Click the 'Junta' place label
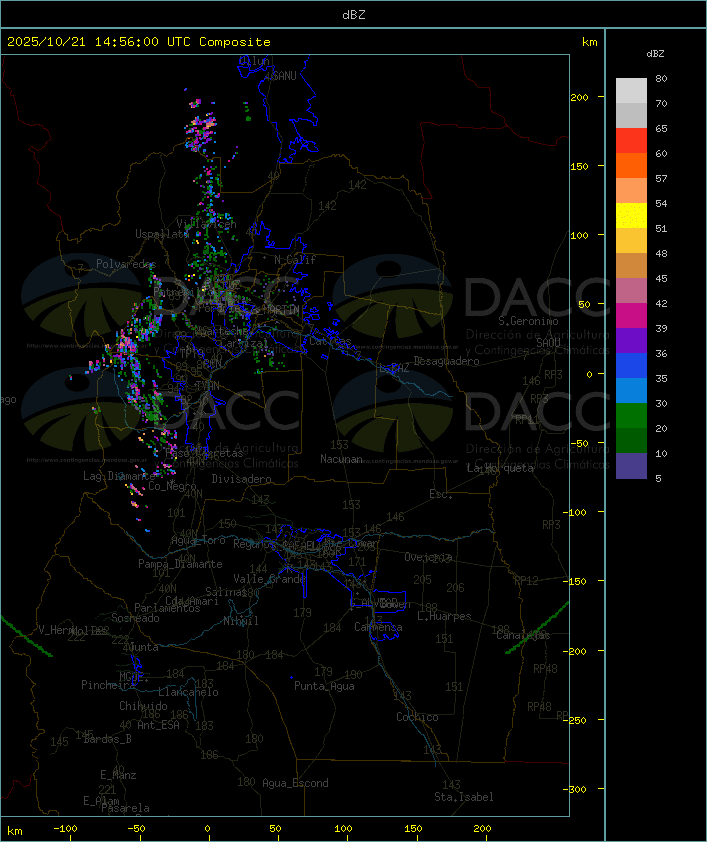The height and width of the screenshot is (842, 707). [x=144, y=648]
